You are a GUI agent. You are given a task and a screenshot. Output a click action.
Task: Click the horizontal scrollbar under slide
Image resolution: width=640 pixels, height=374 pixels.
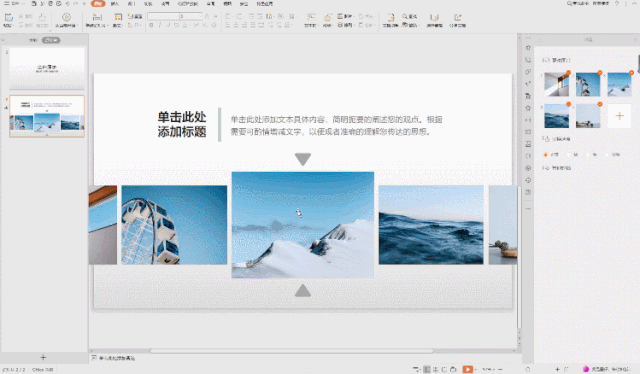(x=291, y=351)
